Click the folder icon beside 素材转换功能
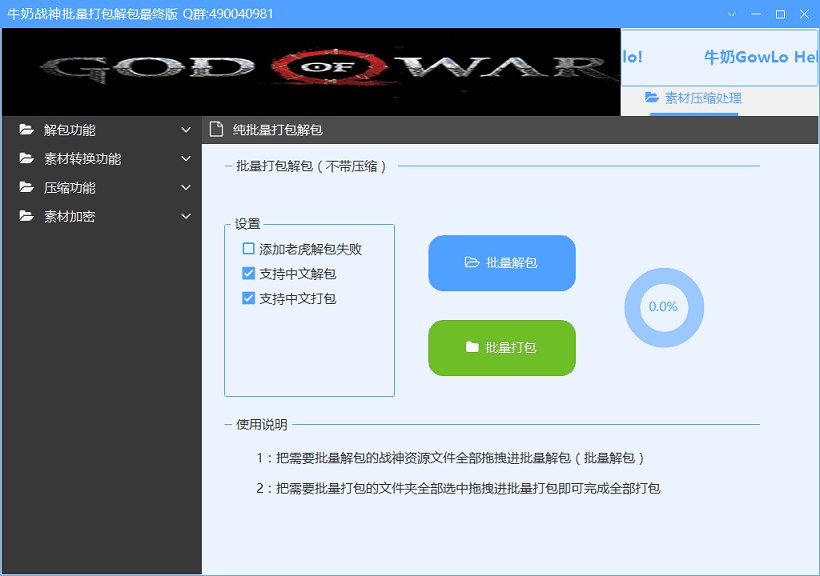This screenshot has width=820, height=576. coord(26,159)
